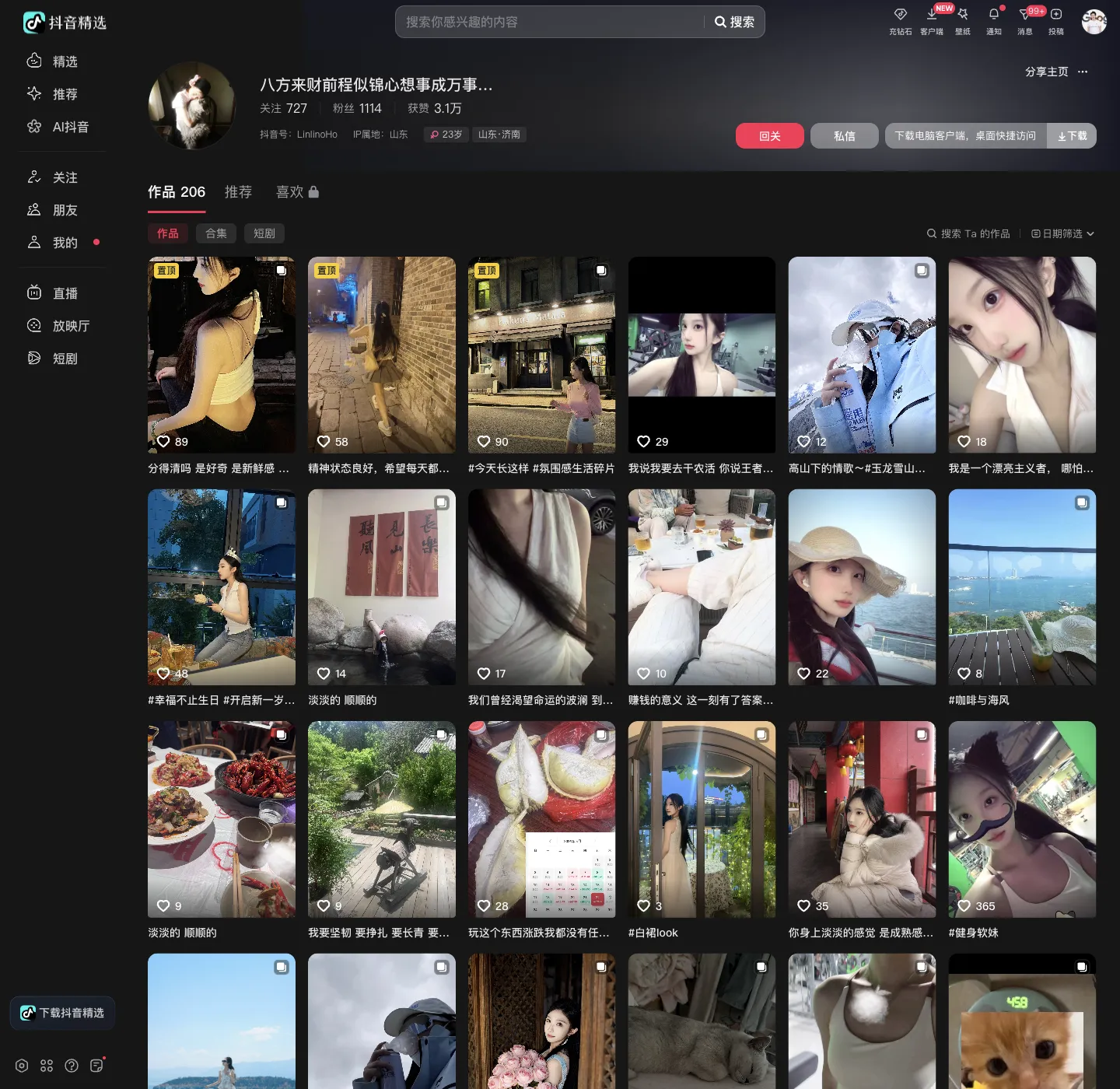Open the 壁纸 wallpaper icon
The width and height of the screenshot is (1120, 1089).
(963, 21)
